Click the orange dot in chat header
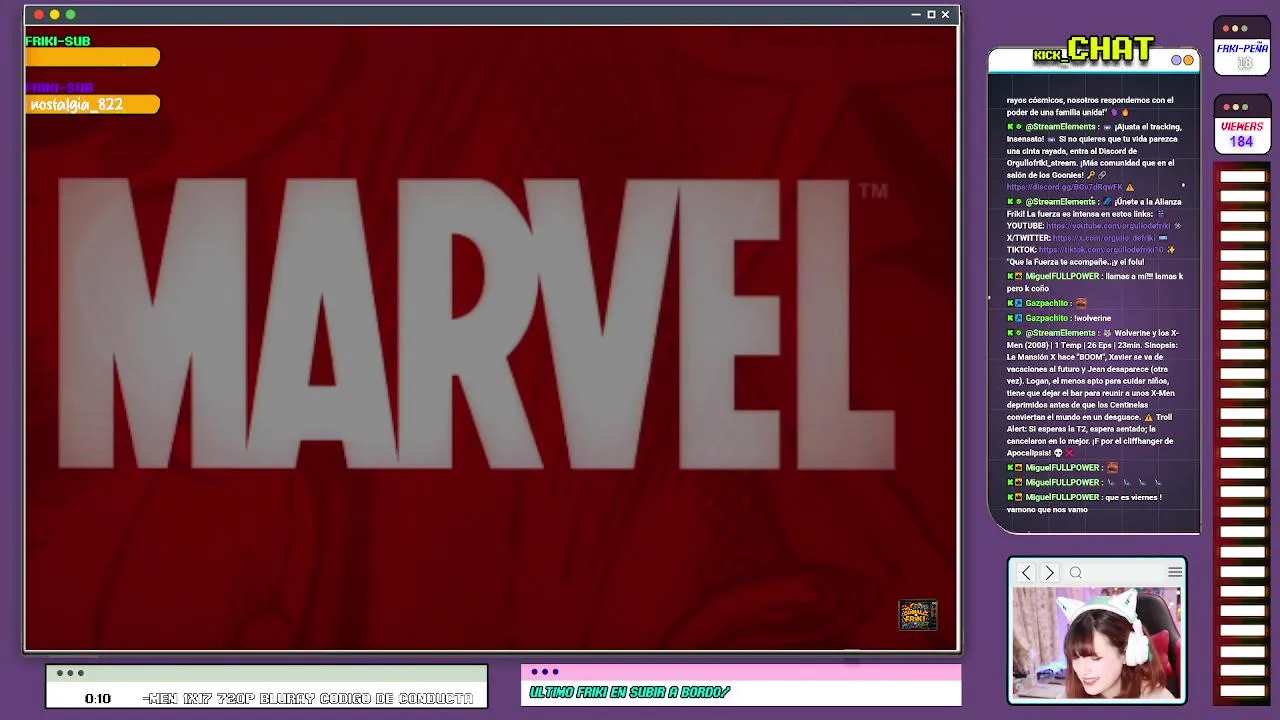Image resolution: width=1280 pixels, height=720 pixels. tap(1189, 60)
